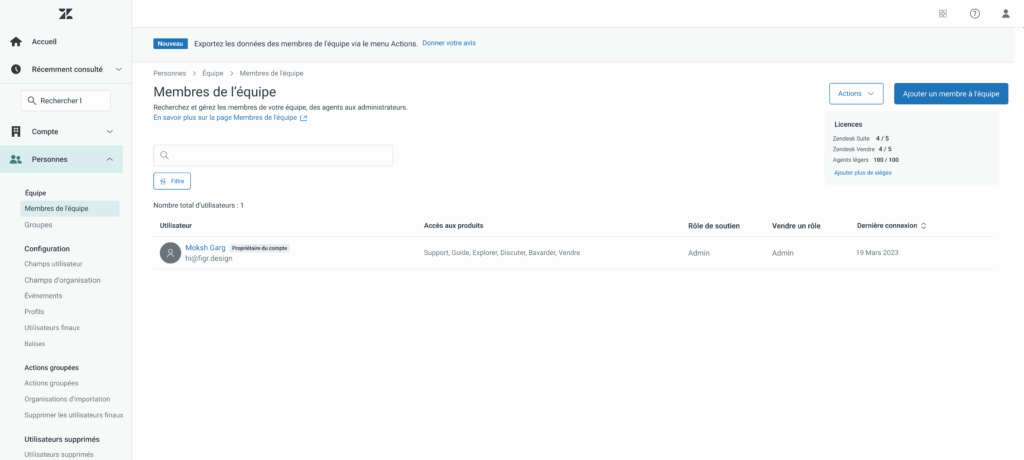Click Équipe breadcrumb
The image size is (1024, 460).
(213, 73)
